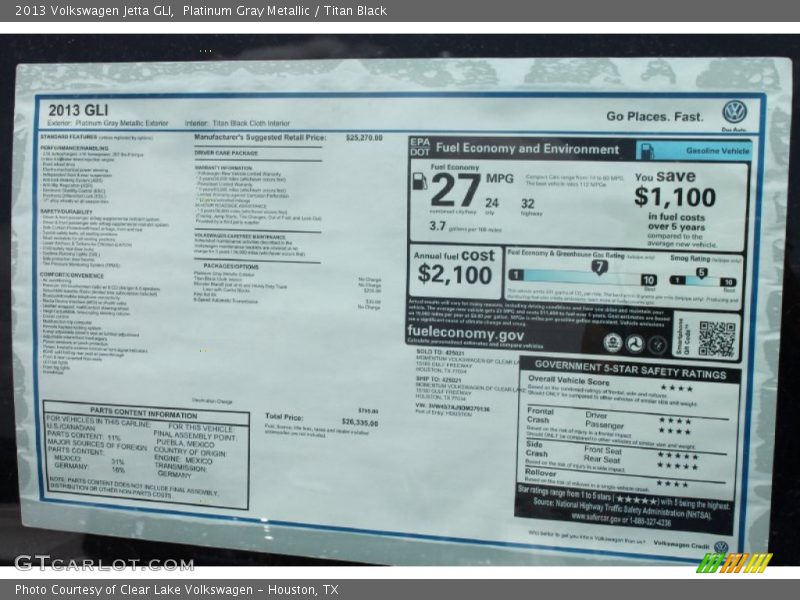The width and height of the screenshot is (800, 600).
Task: Click the fueleconomy.gov web address
Action: coord(465,333)
